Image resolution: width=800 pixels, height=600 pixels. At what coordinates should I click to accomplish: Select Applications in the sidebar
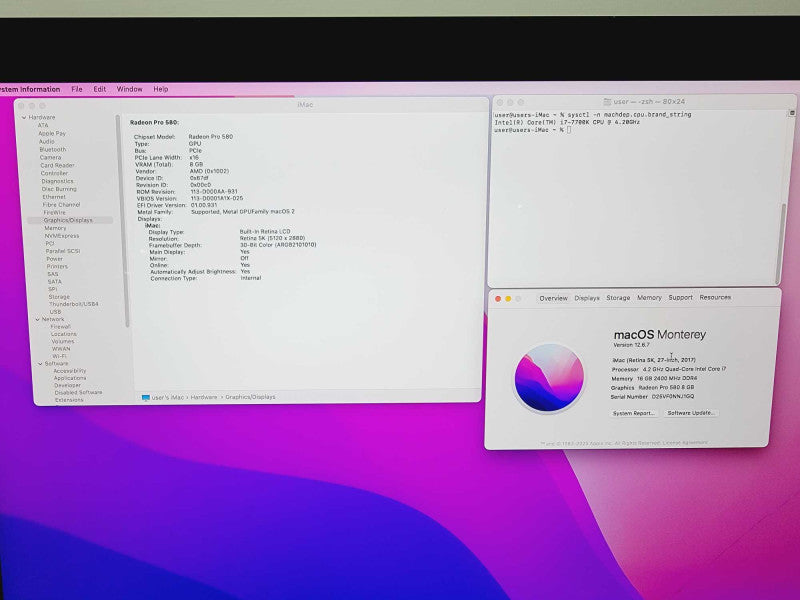pyautogui.click(x=70, y=378)
